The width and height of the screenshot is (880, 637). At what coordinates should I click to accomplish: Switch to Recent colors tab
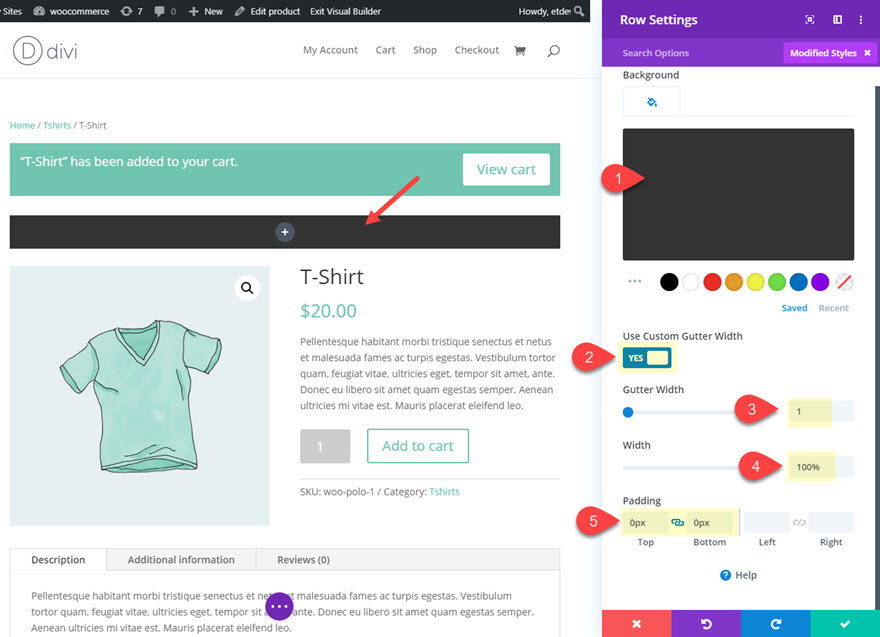(x=833, y=308)
